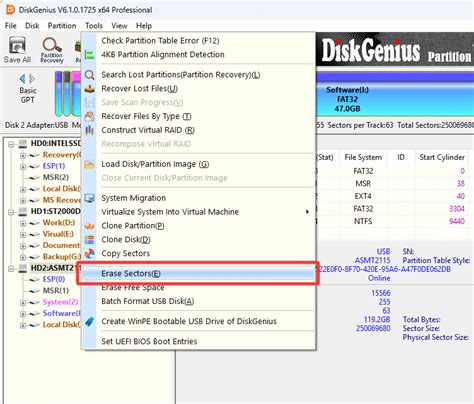Choose Clone Partition
The image size is (474, 404).
click(198, 226)
